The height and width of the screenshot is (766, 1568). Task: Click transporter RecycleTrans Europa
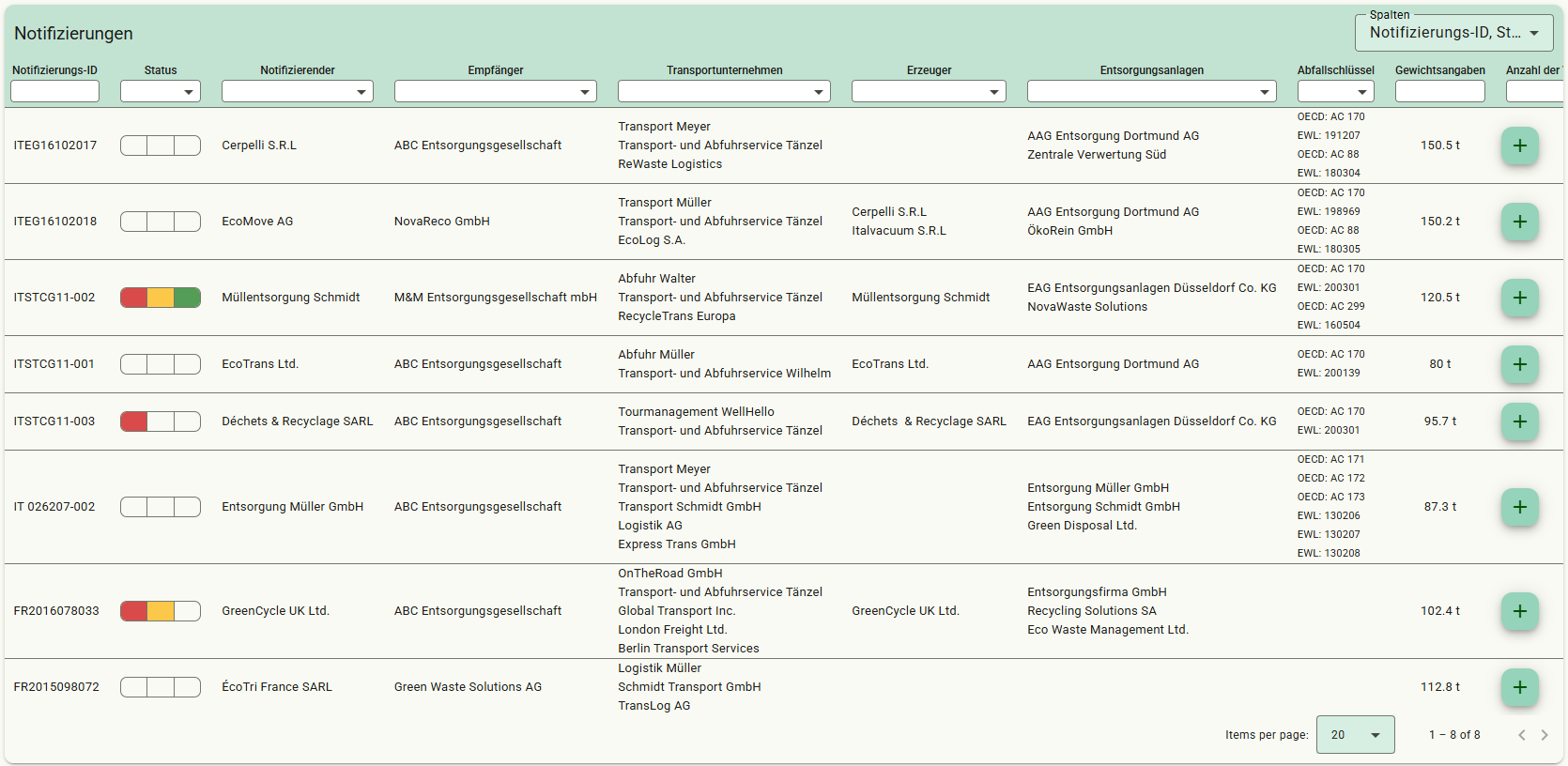677,316
